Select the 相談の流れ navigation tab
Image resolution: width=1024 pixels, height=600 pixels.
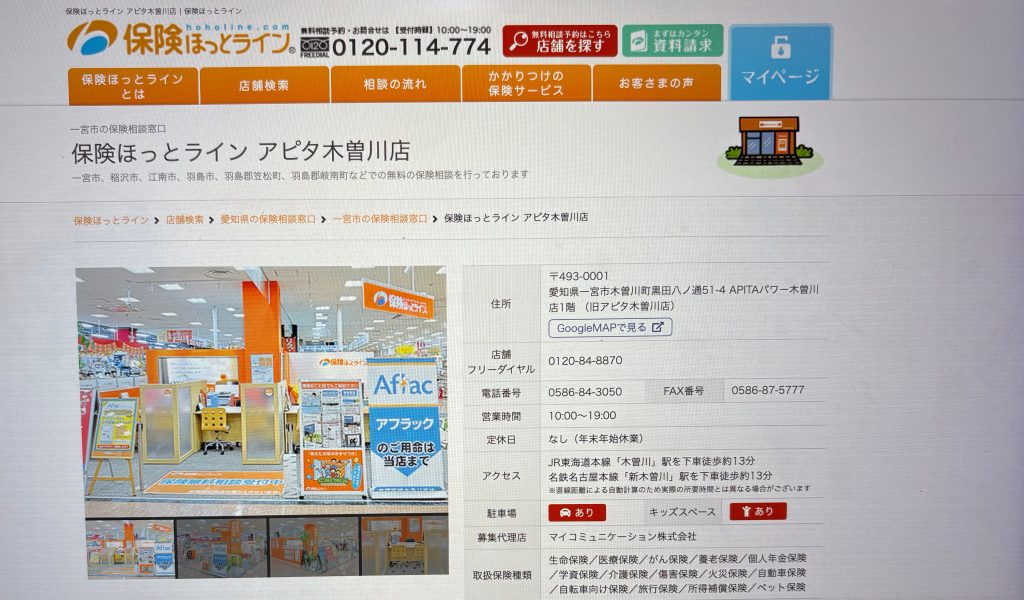[395, 85]
